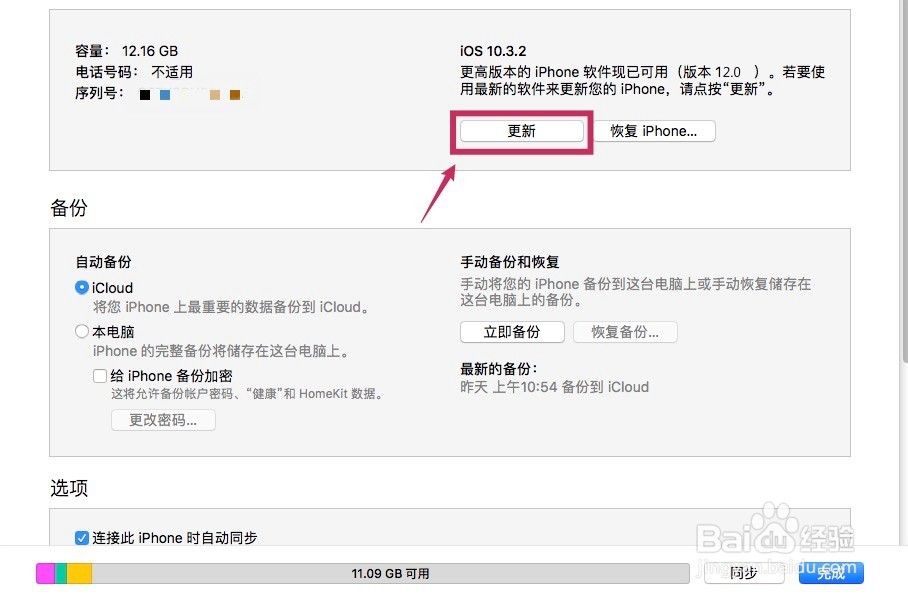This screenshot has height=599, width=908.
Task: Click the 更新 (Update) button
Action: (x=521, y=130)
